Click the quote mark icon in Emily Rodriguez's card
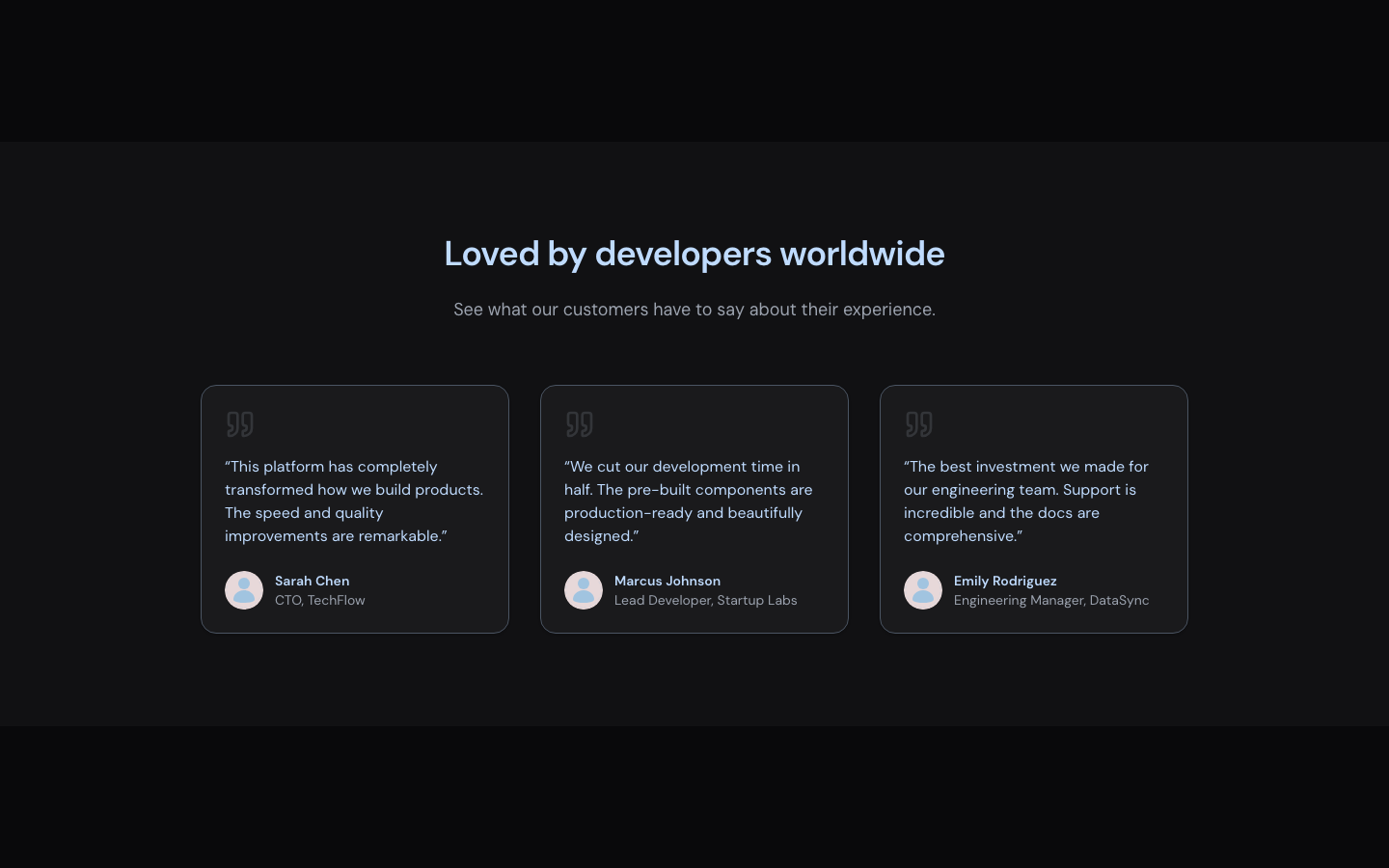 [x=918, y=424]
